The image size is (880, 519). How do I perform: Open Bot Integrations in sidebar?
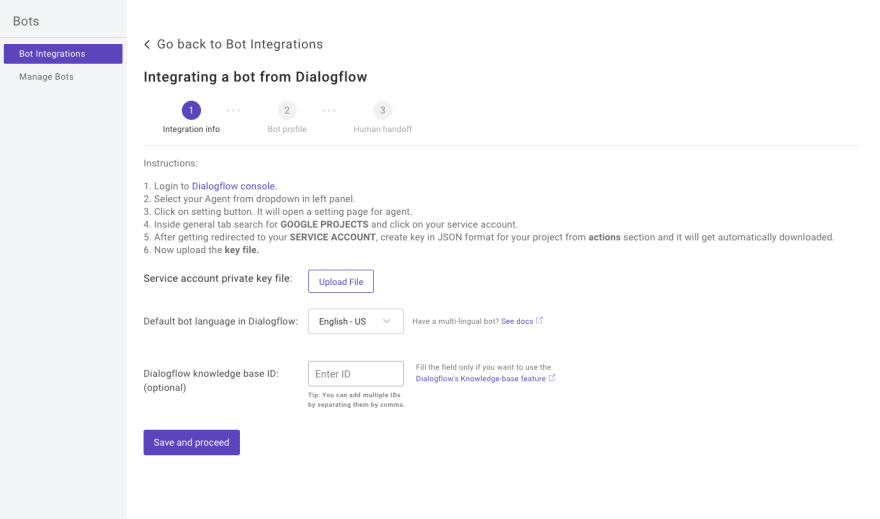click(x=63, y=54)
